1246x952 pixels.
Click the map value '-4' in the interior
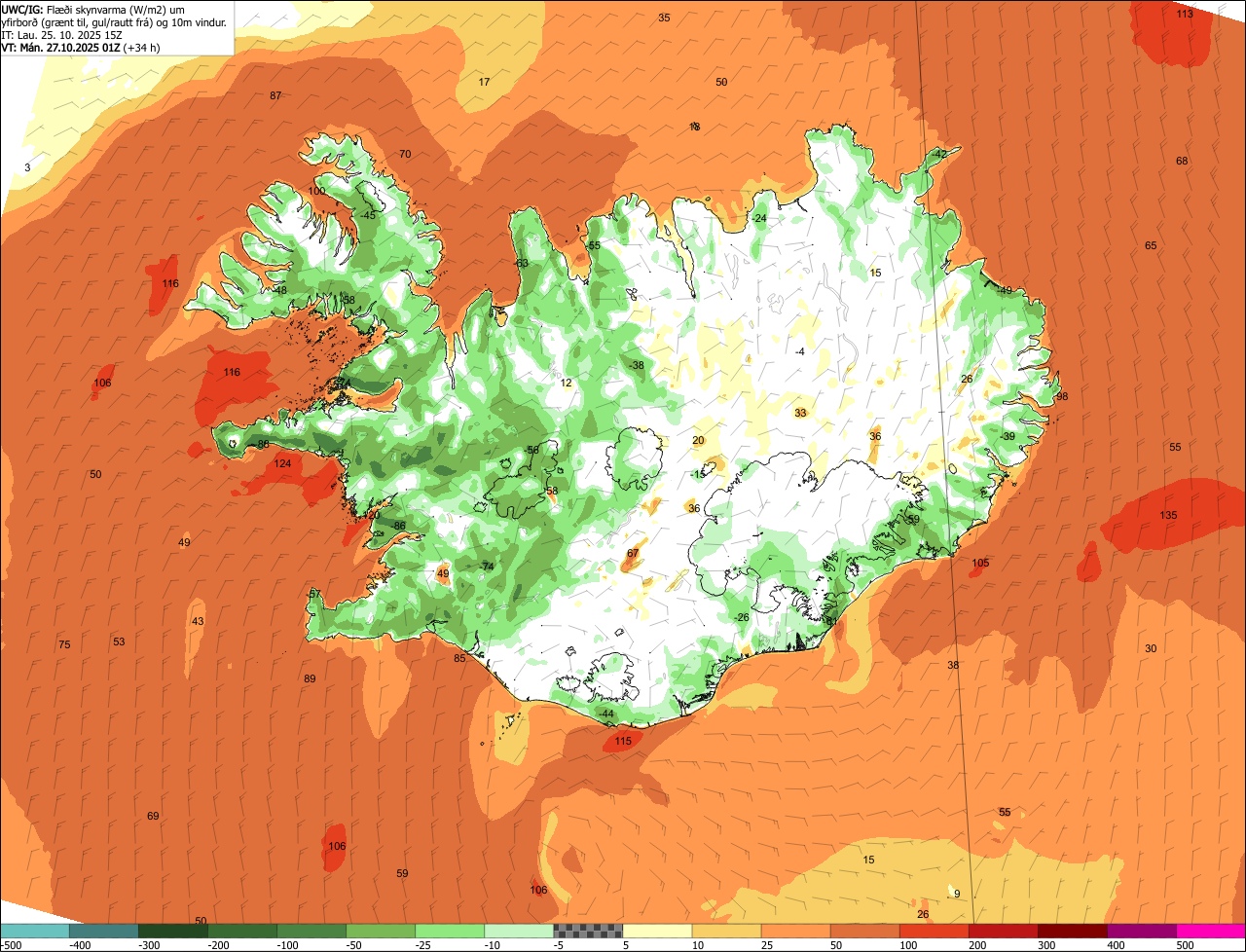pos(799,351)
